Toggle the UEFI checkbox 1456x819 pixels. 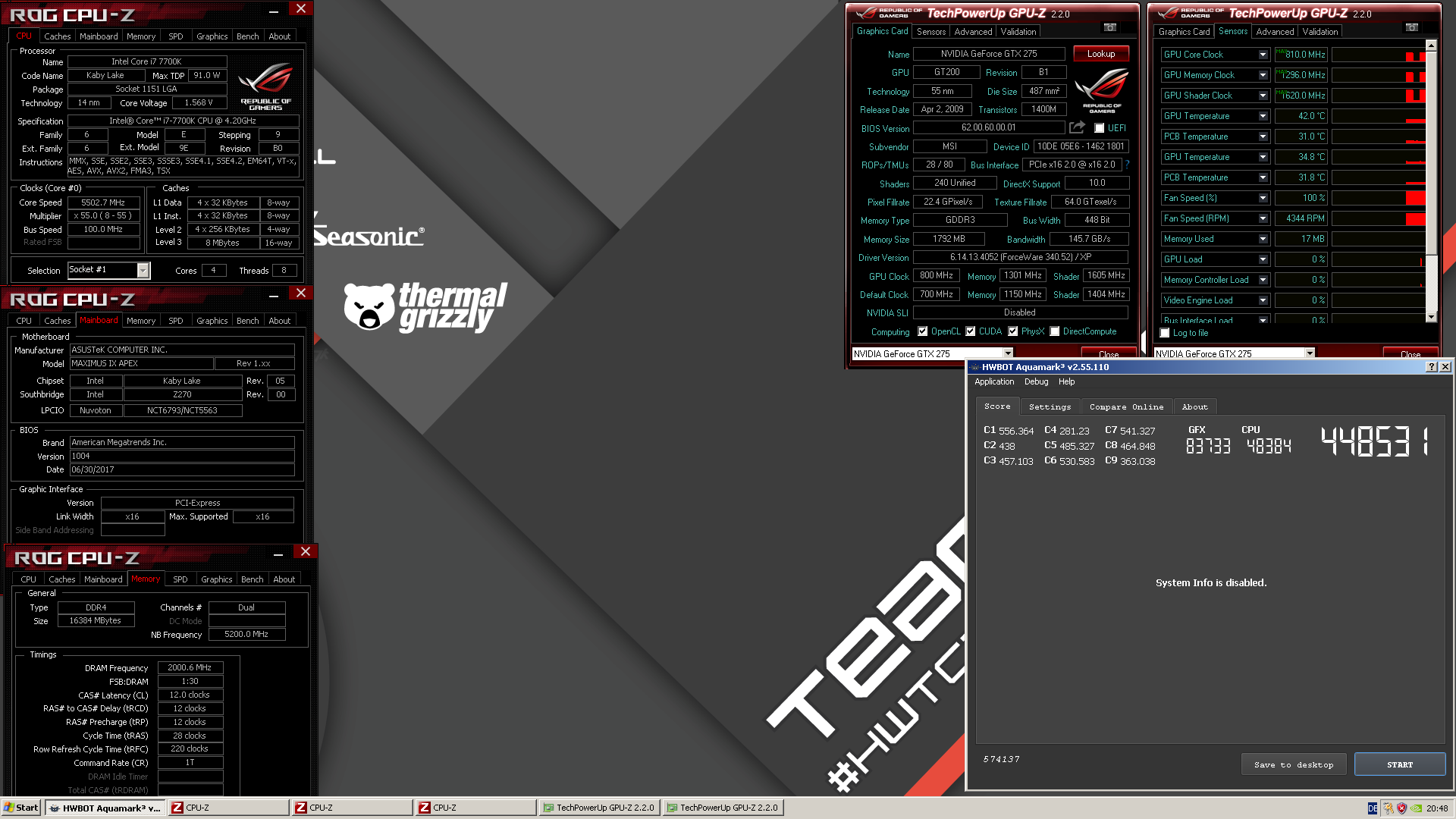click(1100, 128)
